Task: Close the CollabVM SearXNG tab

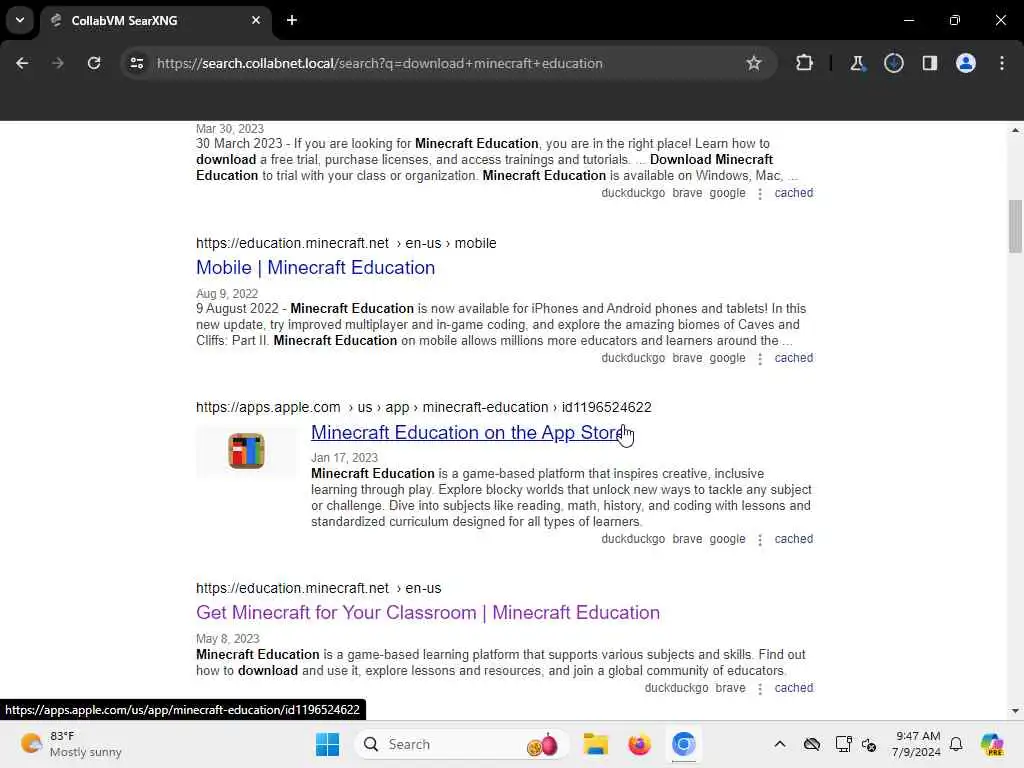Action: [256, 20]
